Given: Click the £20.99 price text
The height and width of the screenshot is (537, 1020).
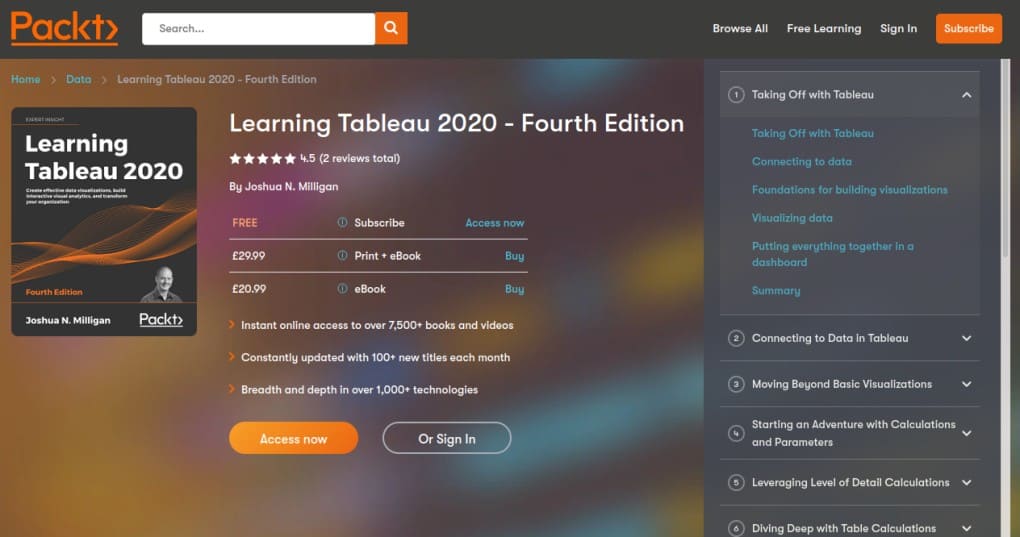Looking at the screenshot, I should [x=248, y=289].
